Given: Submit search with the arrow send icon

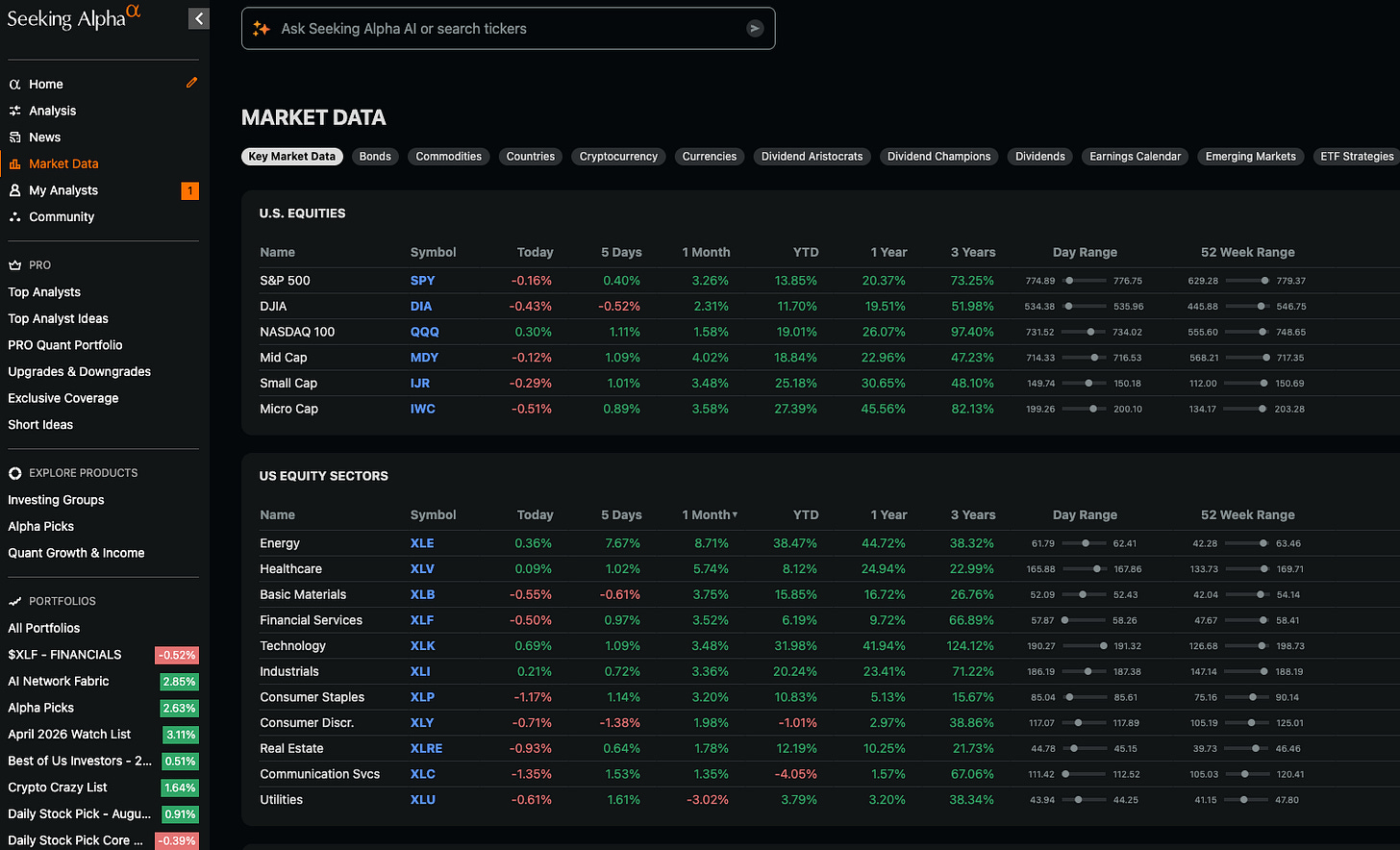Looking at the screenshot, I should click(755, 29).
